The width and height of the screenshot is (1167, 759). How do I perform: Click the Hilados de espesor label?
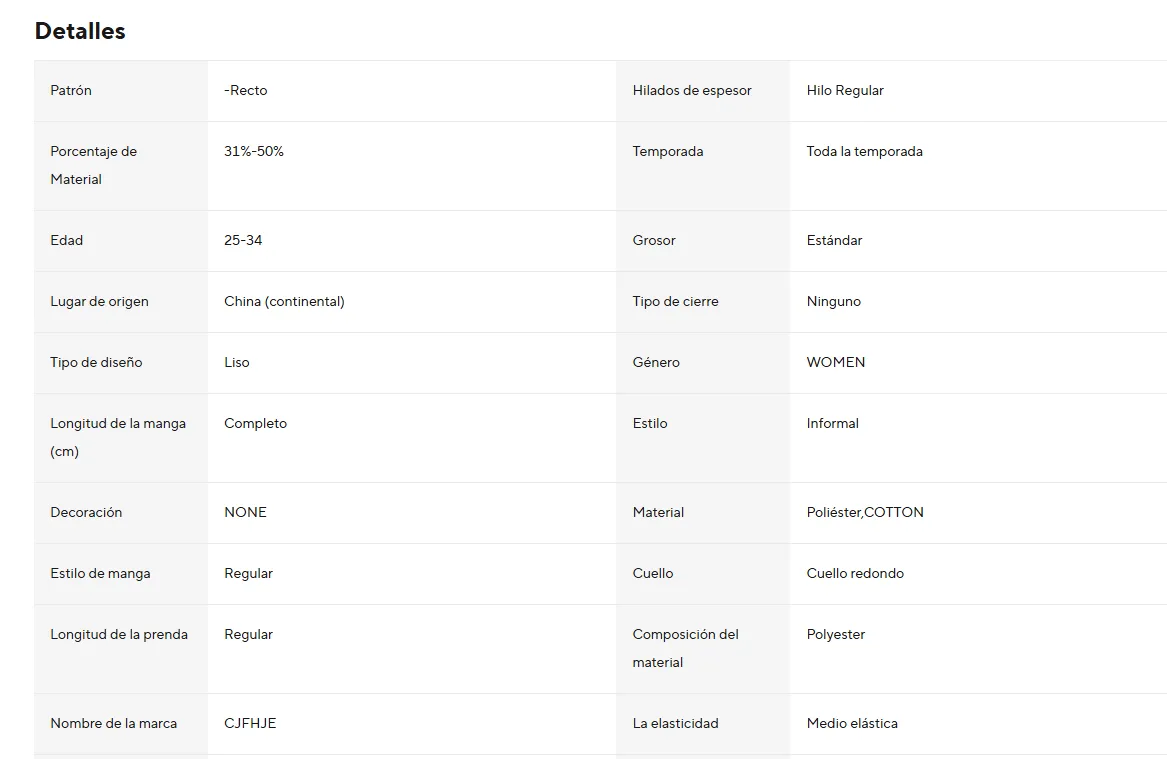692,90
